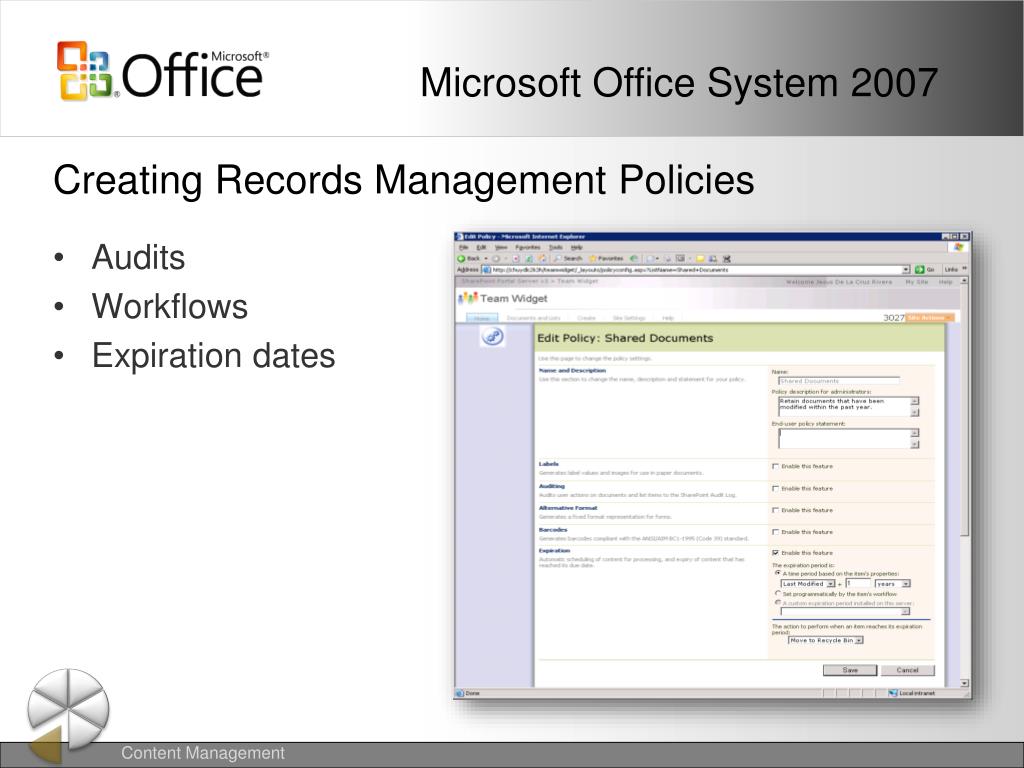
Task: Click the expiration number of years field
Action: (x=858, y=583)
